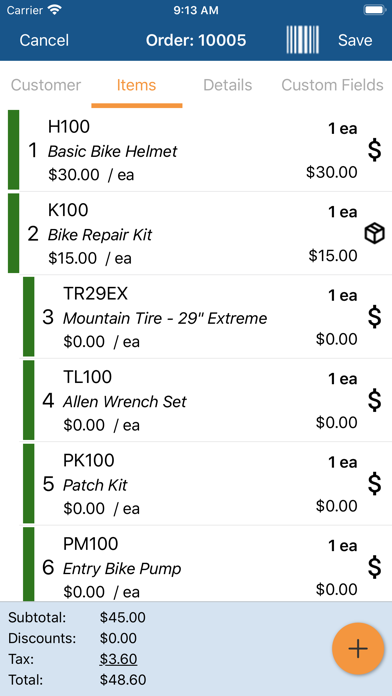Viewport: 392px width, 696px height.
Task: Switch to the Customer tab
Action: pyautogui.click(x=46, y=85)
